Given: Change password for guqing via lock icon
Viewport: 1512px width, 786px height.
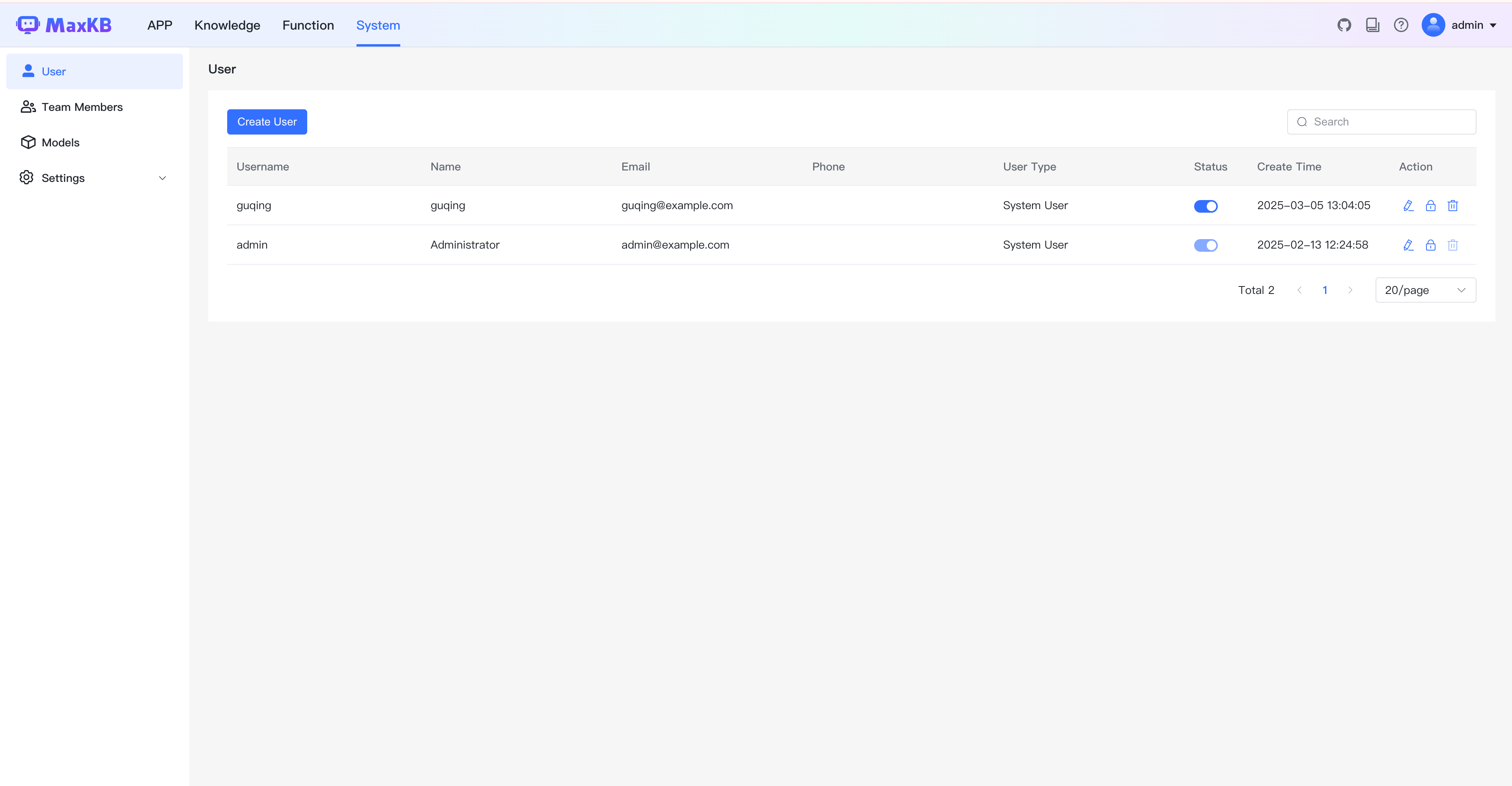Looking at the screenshot, I should (1430, 206).
